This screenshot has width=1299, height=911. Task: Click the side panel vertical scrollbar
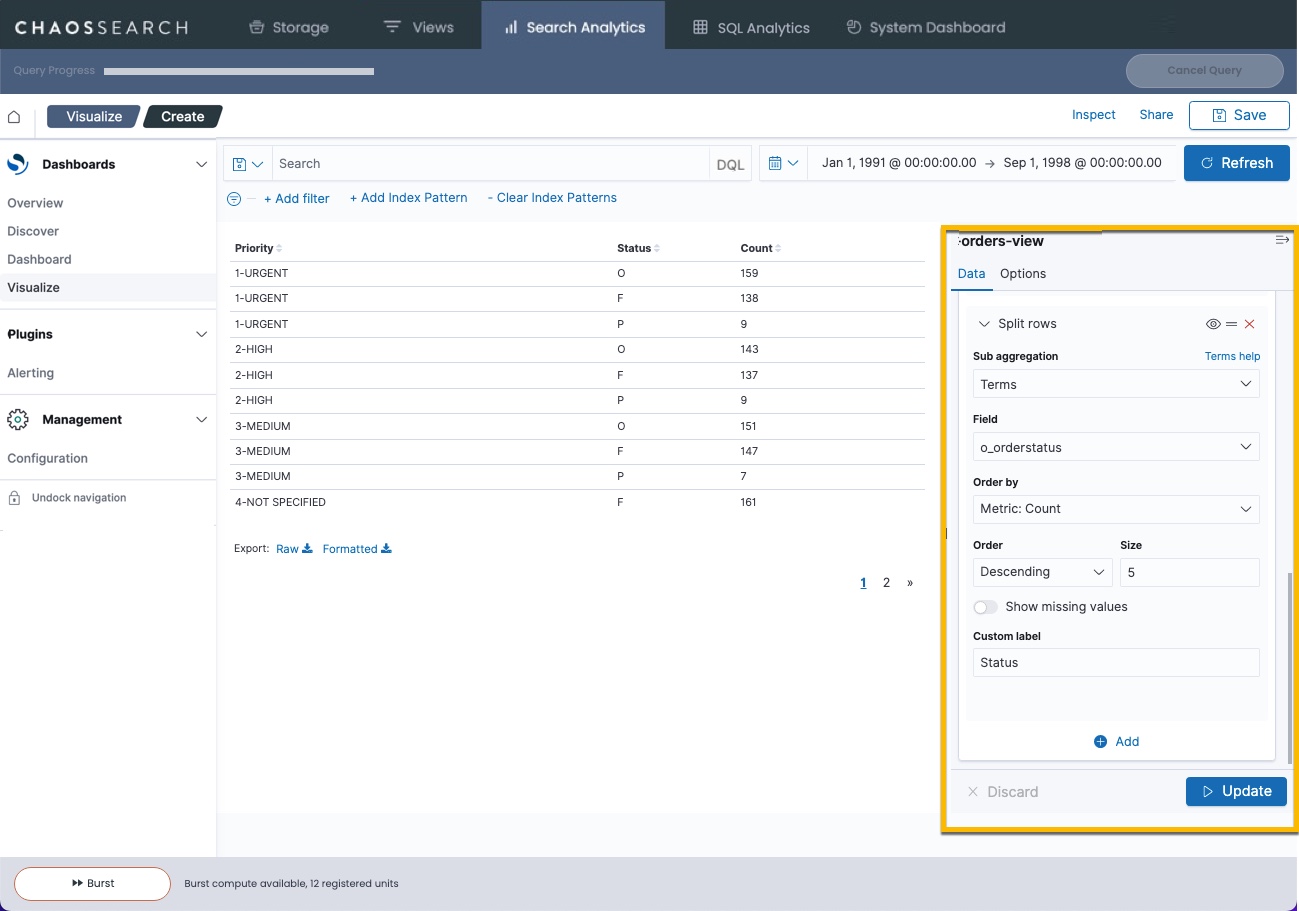pyautogui.click(x=1290, y=668)
